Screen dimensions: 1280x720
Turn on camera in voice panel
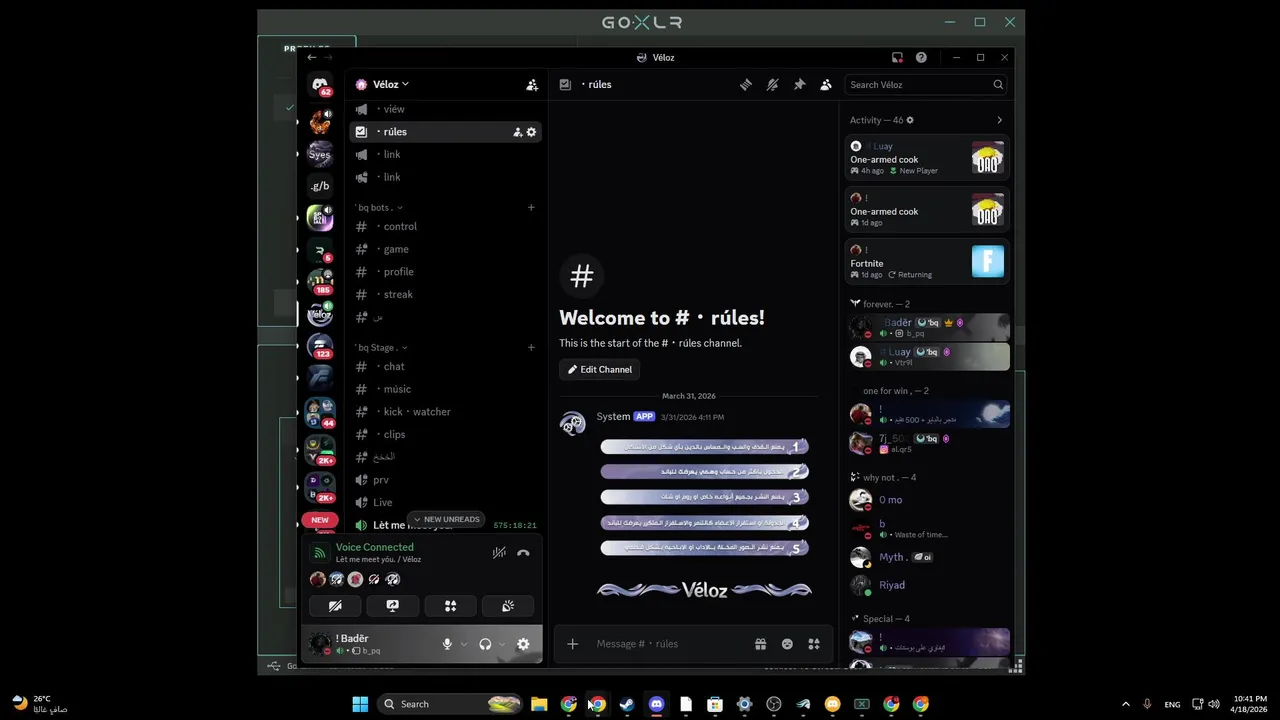(x=335, y=606)
